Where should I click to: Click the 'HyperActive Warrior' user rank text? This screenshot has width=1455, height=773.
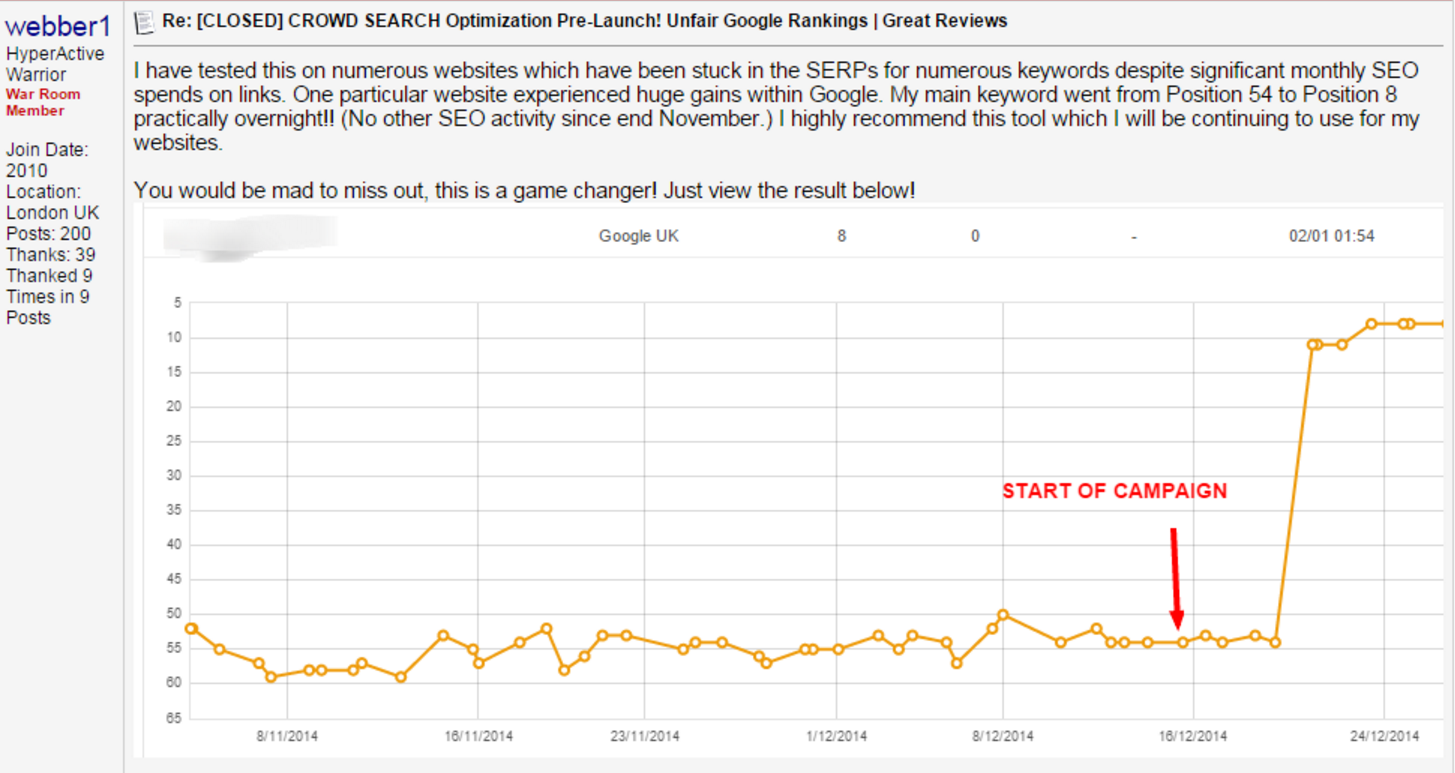(55, 64)
